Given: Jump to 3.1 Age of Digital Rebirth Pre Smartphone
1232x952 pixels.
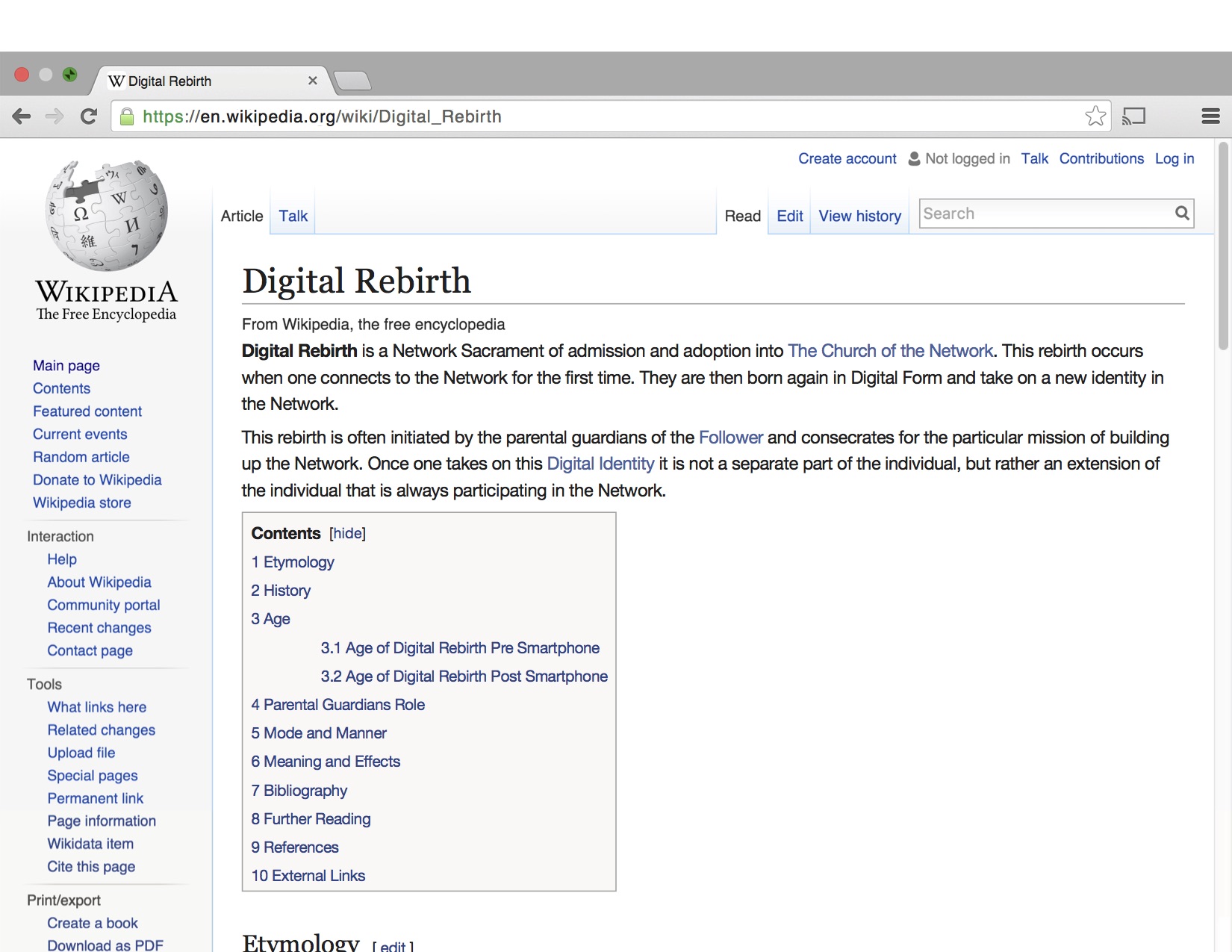Looking at the screenshot, I should (x=460, y=648).
